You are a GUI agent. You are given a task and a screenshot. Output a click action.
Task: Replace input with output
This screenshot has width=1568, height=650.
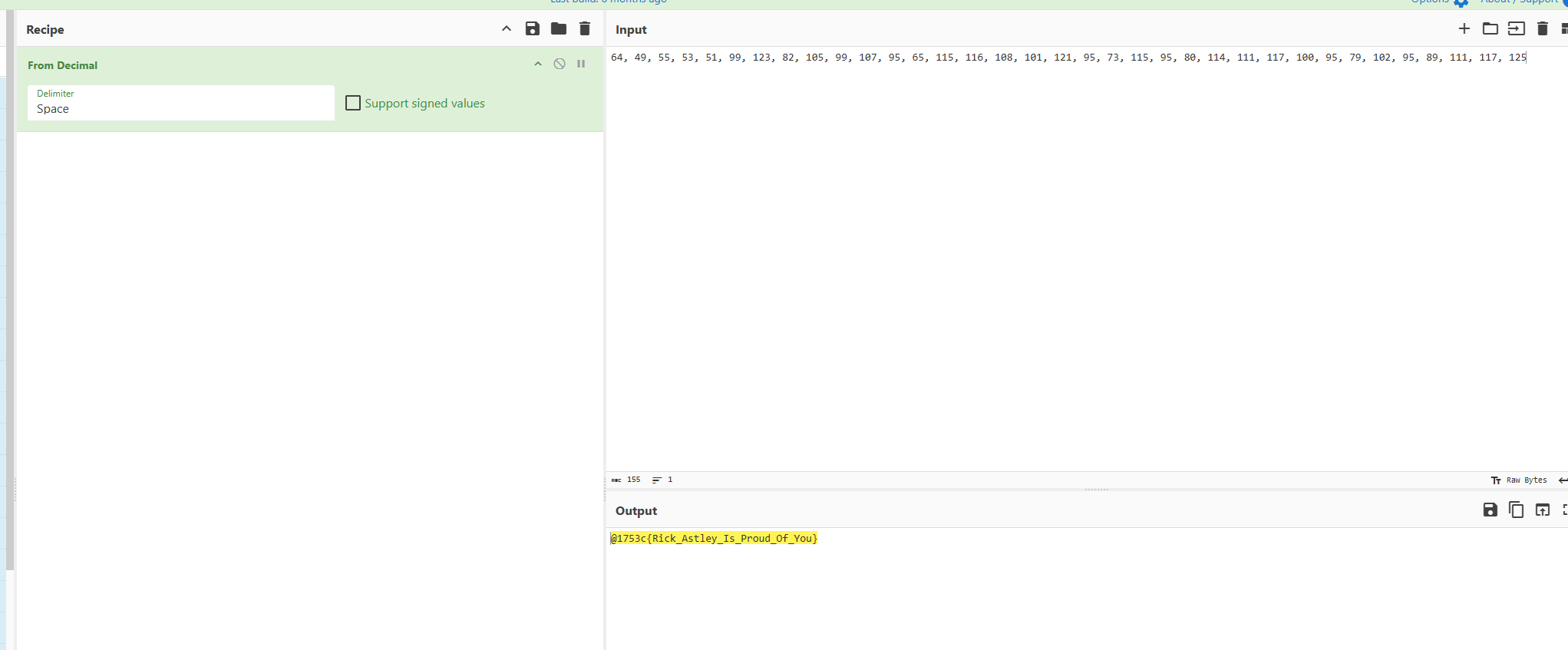tap(1542, 510)
